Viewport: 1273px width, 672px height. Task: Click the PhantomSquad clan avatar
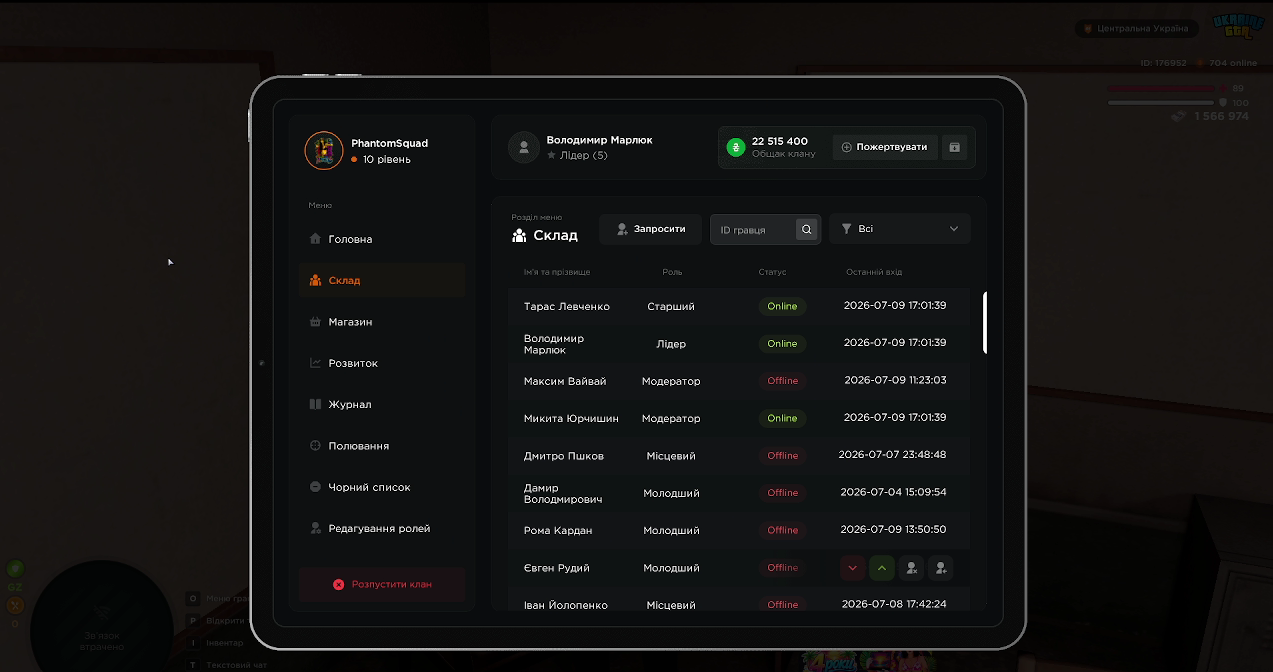click(x=324, y=151)
